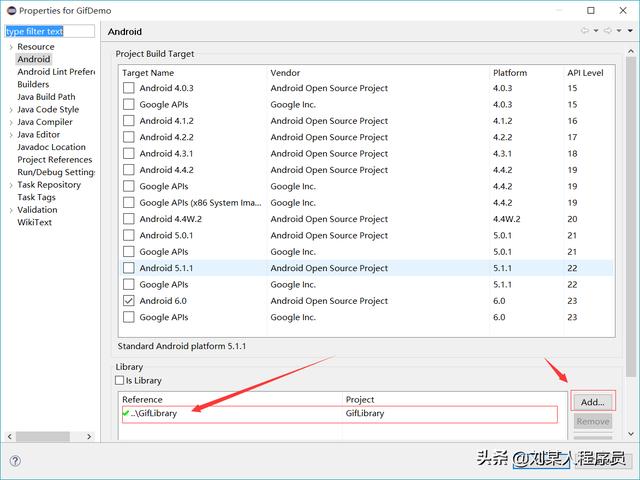Click the Eclipse icon in title bar
The image size is (640, 480).
coord(11,10)
